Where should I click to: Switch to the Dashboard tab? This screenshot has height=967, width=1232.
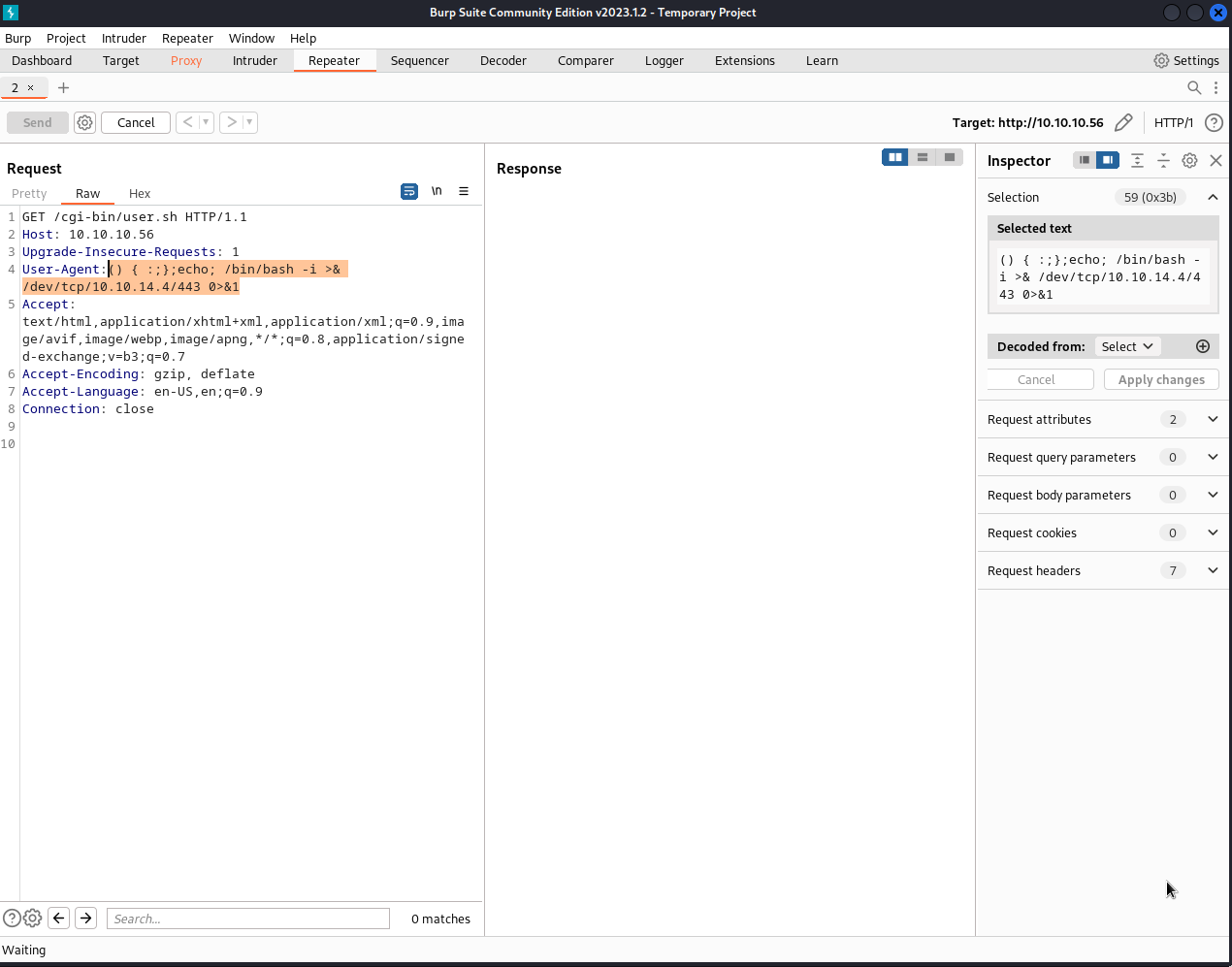[x=42, y=60]
